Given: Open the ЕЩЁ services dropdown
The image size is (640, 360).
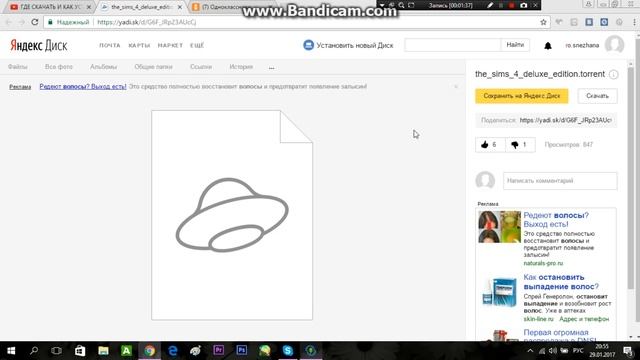Looking at the screenshot, I should [197, 45].
